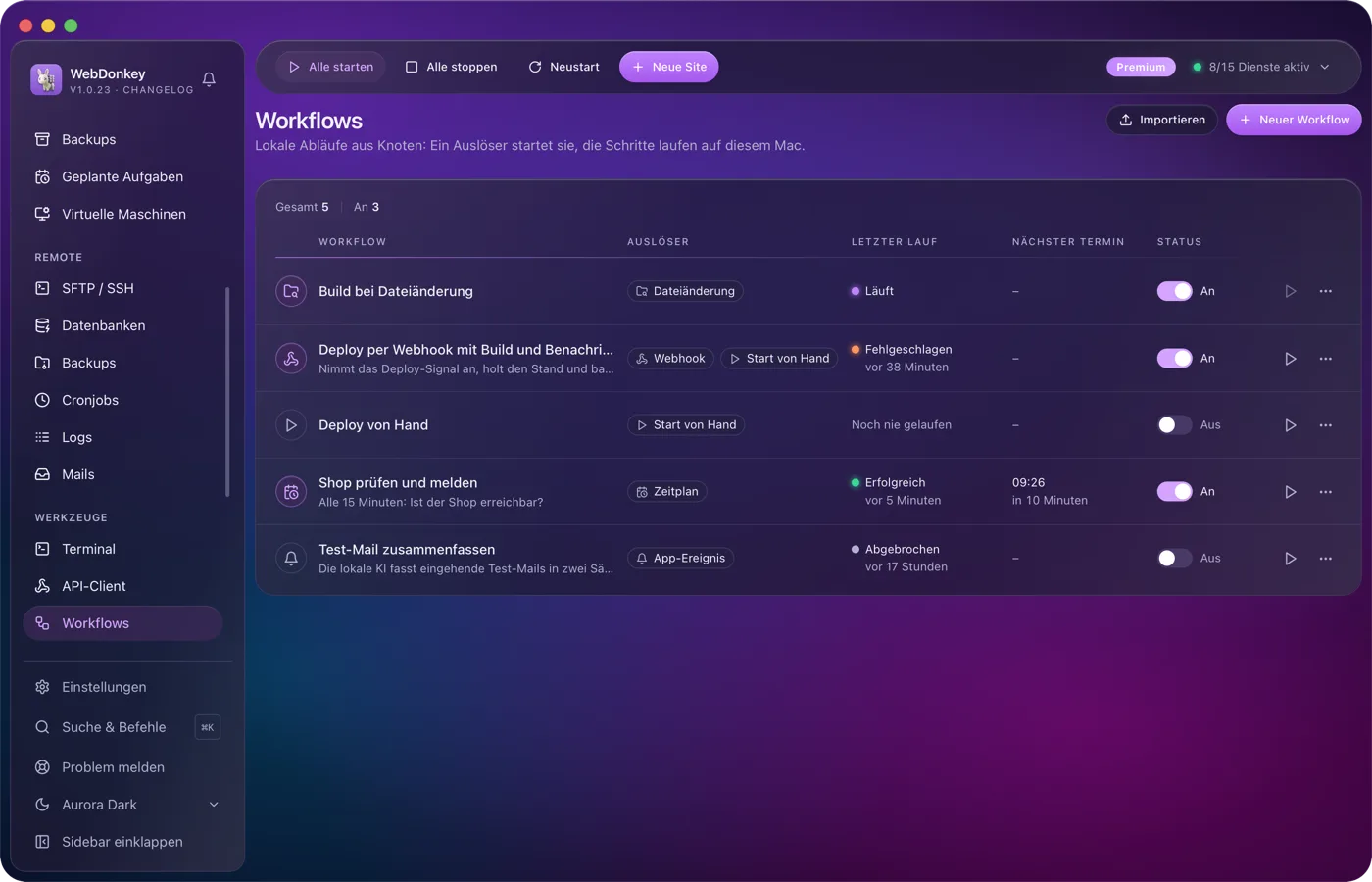
Task: Click the Start von Hand trigger tag on Deploy per Webhook
Action: pyautogui.click(x=779, y=359)
